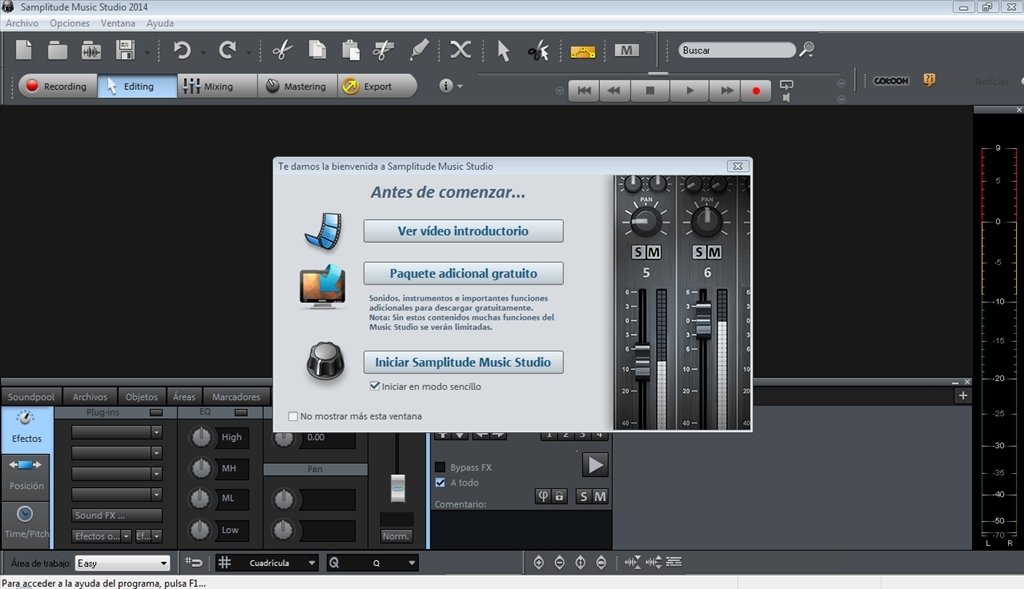Toggle Iniciar en modo sencillo checkbox

[x=375, y=386]
